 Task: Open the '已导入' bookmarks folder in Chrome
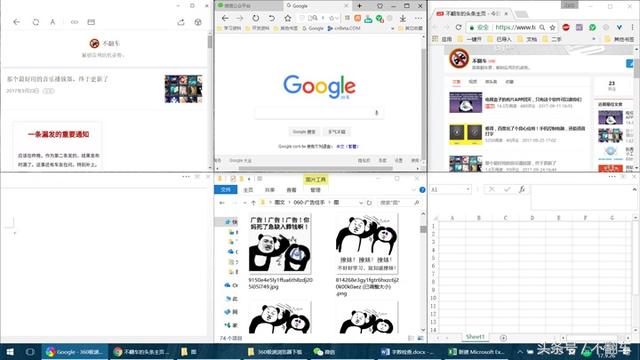pyautogui.click(x=501, y=39)
